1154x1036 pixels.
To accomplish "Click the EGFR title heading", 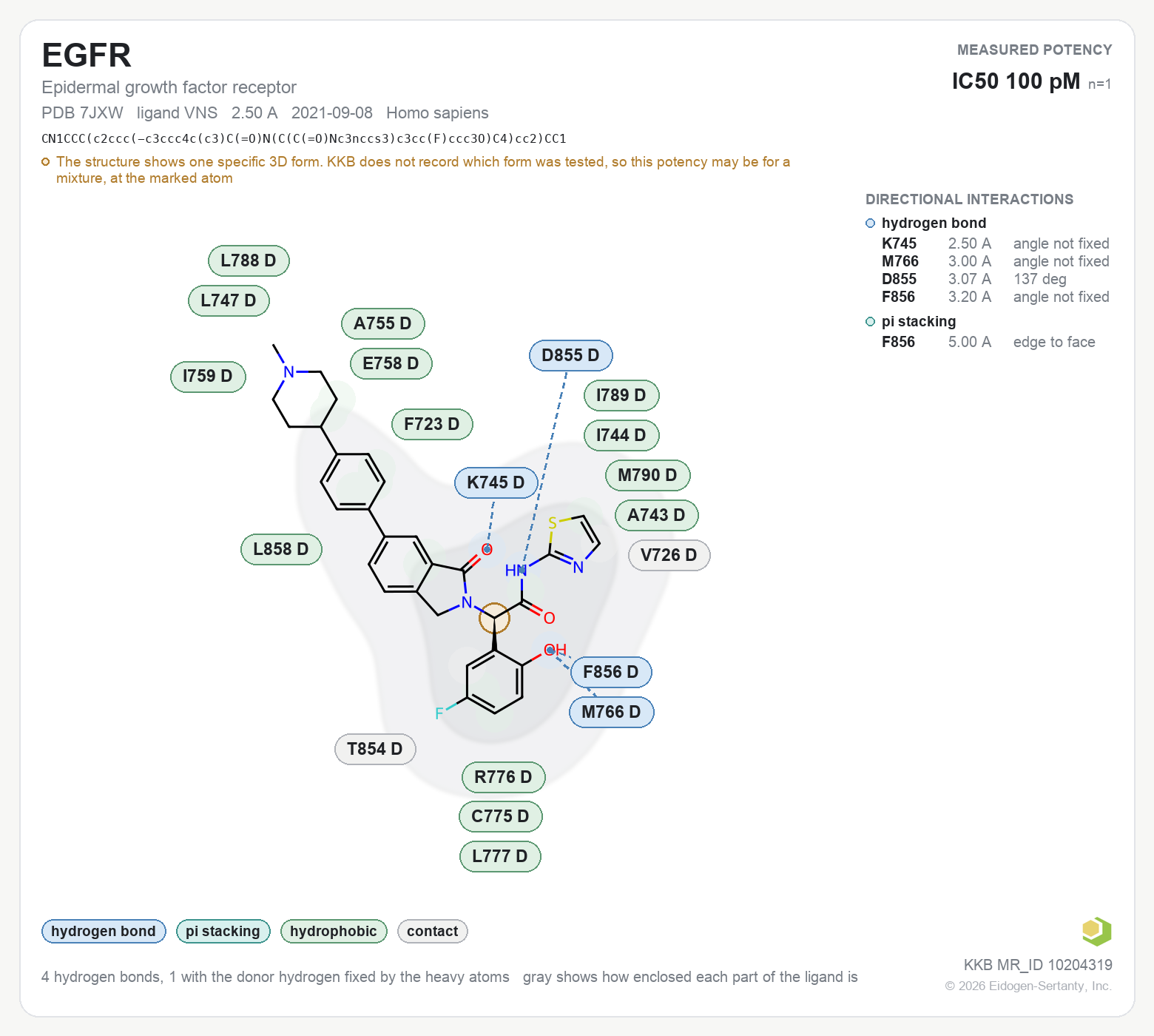I will 87,55.
